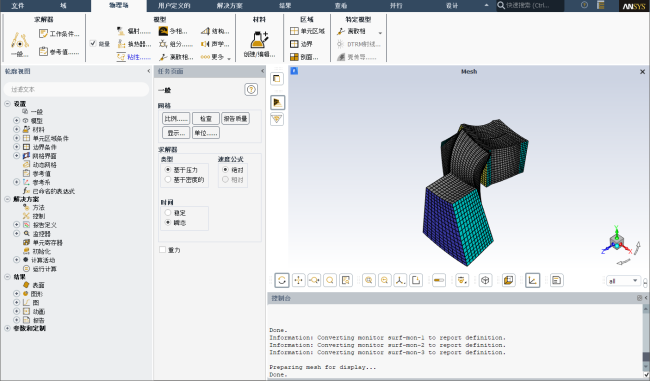Screen dimensions: 650x381
Task: Click the fit to window icon
Action: tap(346, 281)
